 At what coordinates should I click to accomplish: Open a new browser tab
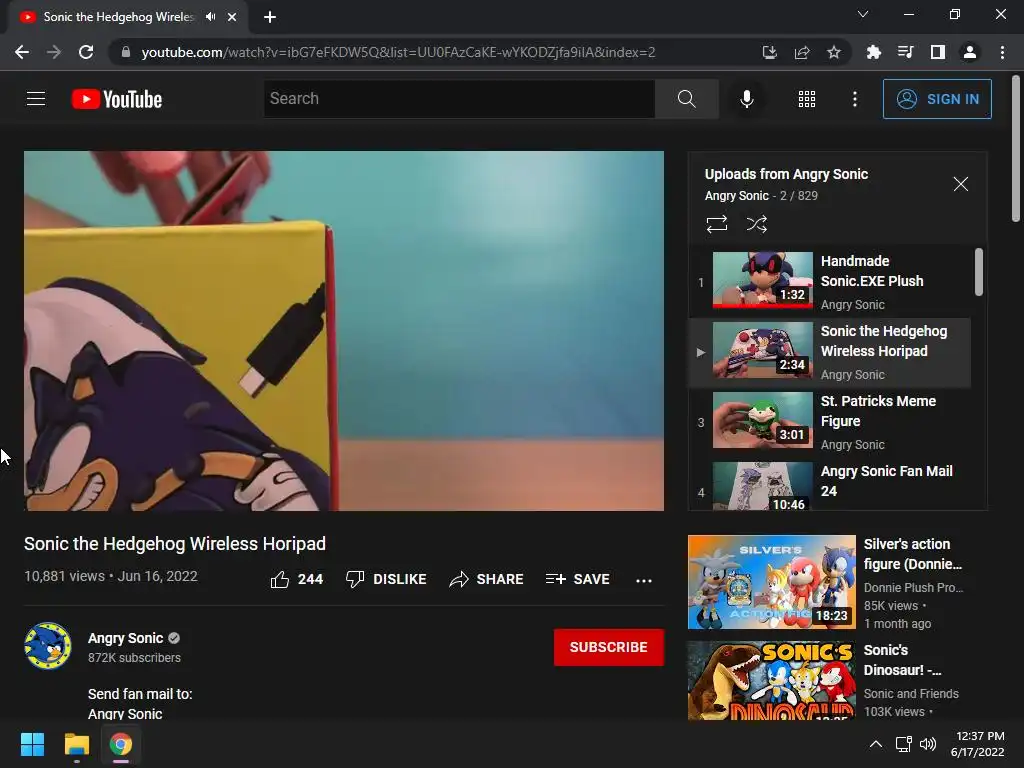tap(270, 17)
